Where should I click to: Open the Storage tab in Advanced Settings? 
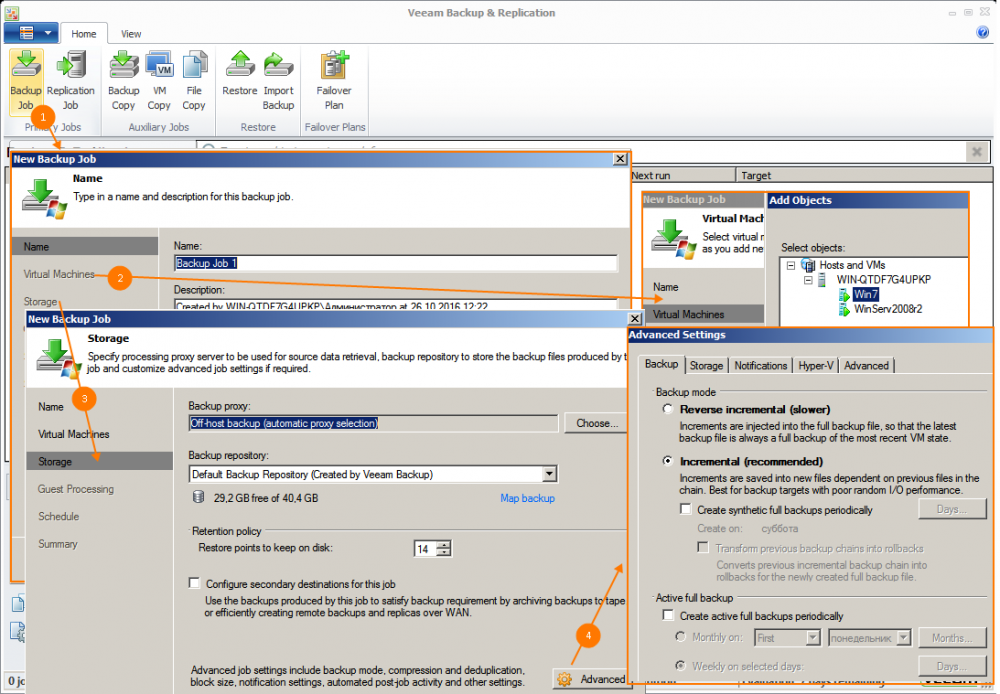pos(707,365)
